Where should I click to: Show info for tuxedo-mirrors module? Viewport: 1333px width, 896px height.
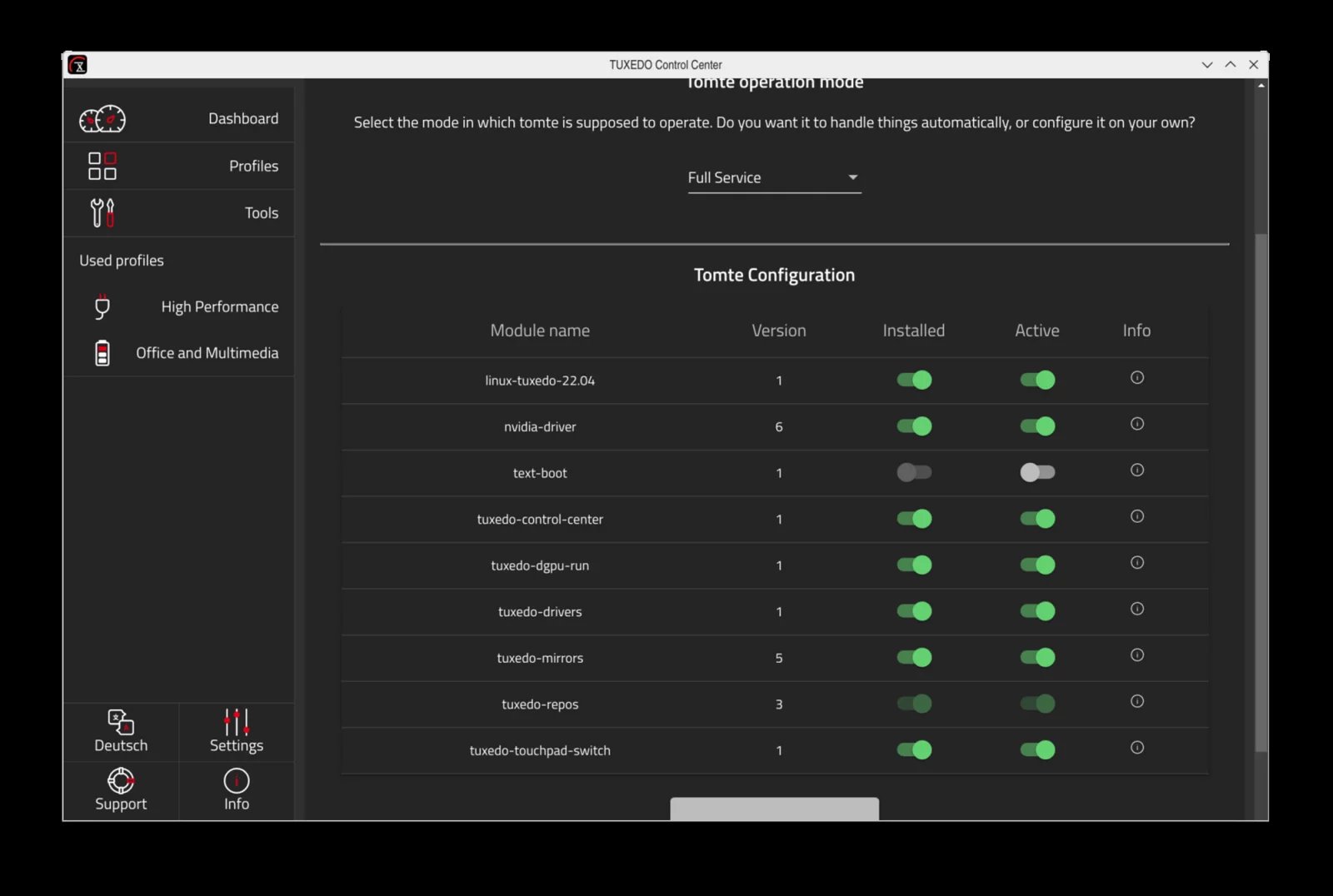click(1137, 655)
